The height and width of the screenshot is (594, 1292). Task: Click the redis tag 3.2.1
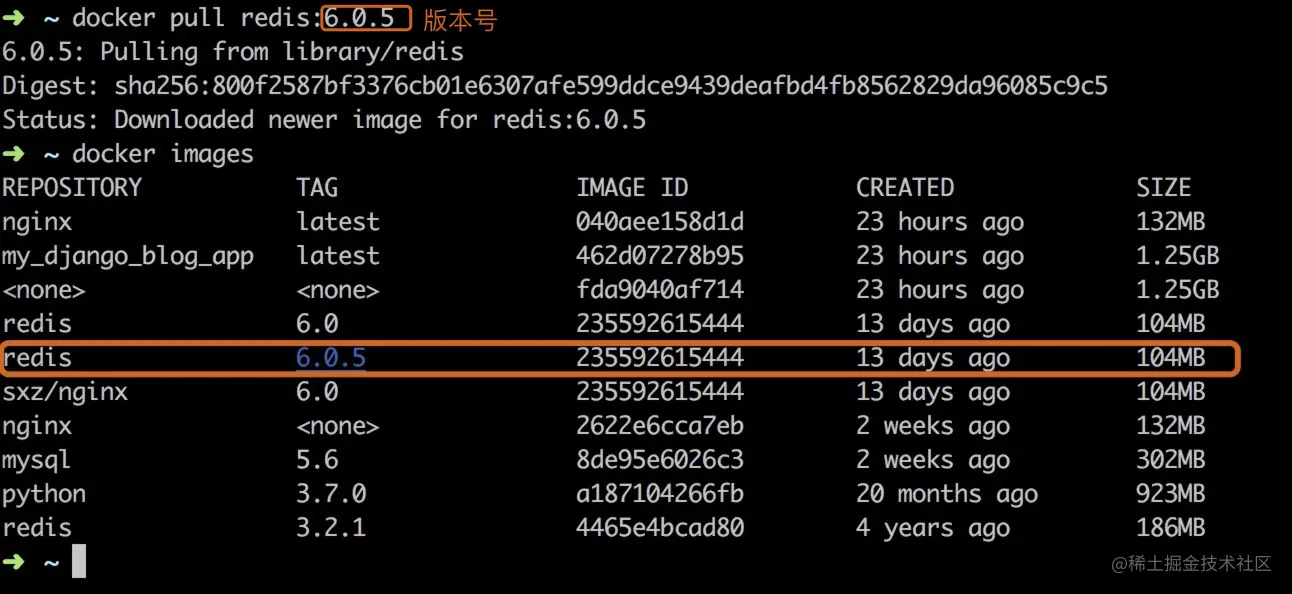(x=331, y=528)
